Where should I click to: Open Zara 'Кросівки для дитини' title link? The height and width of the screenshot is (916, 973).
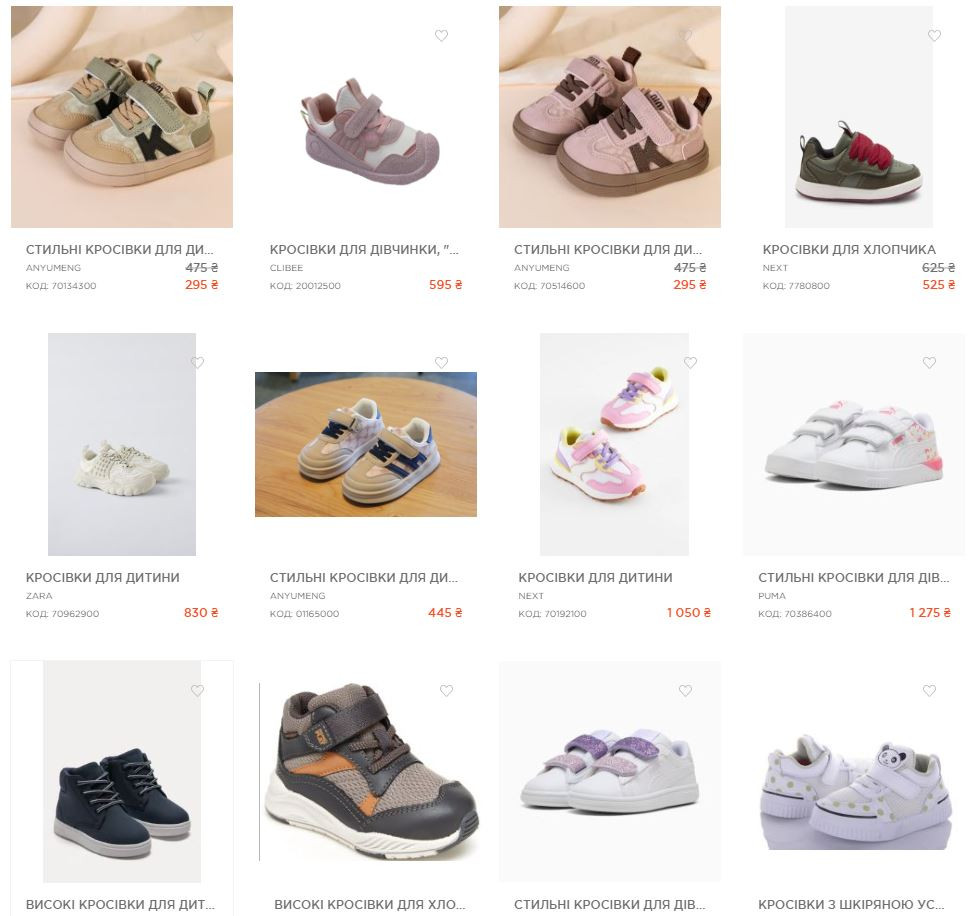[102, 577]
